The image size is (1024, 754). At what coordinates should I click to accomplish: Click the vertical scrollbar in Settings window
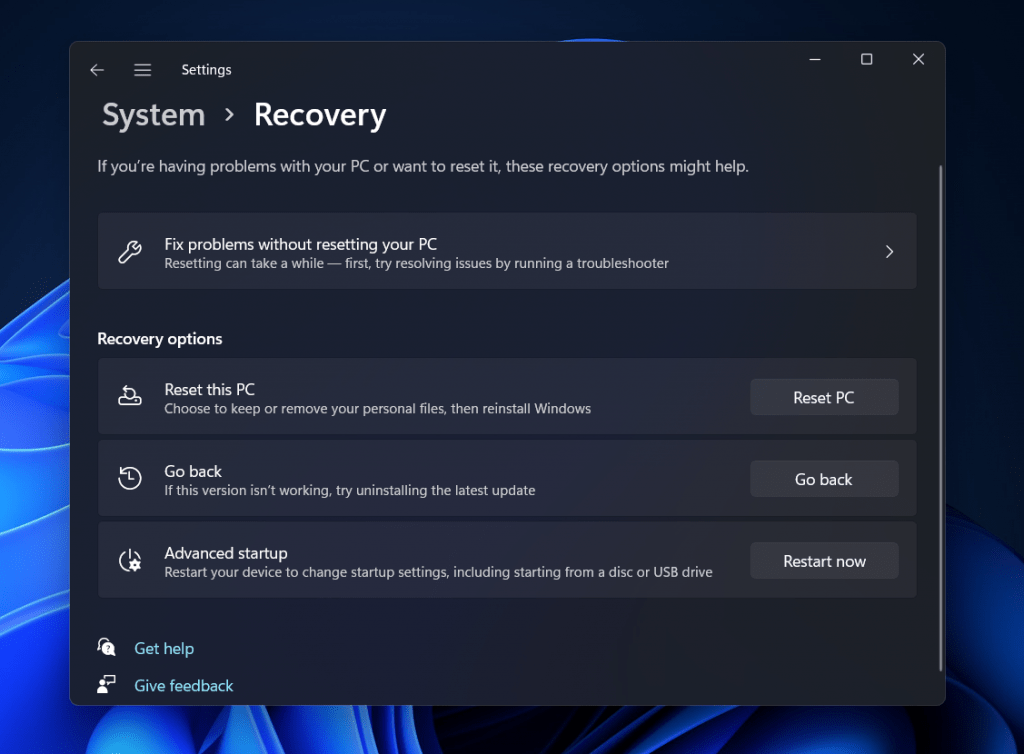tap(941, 418)
